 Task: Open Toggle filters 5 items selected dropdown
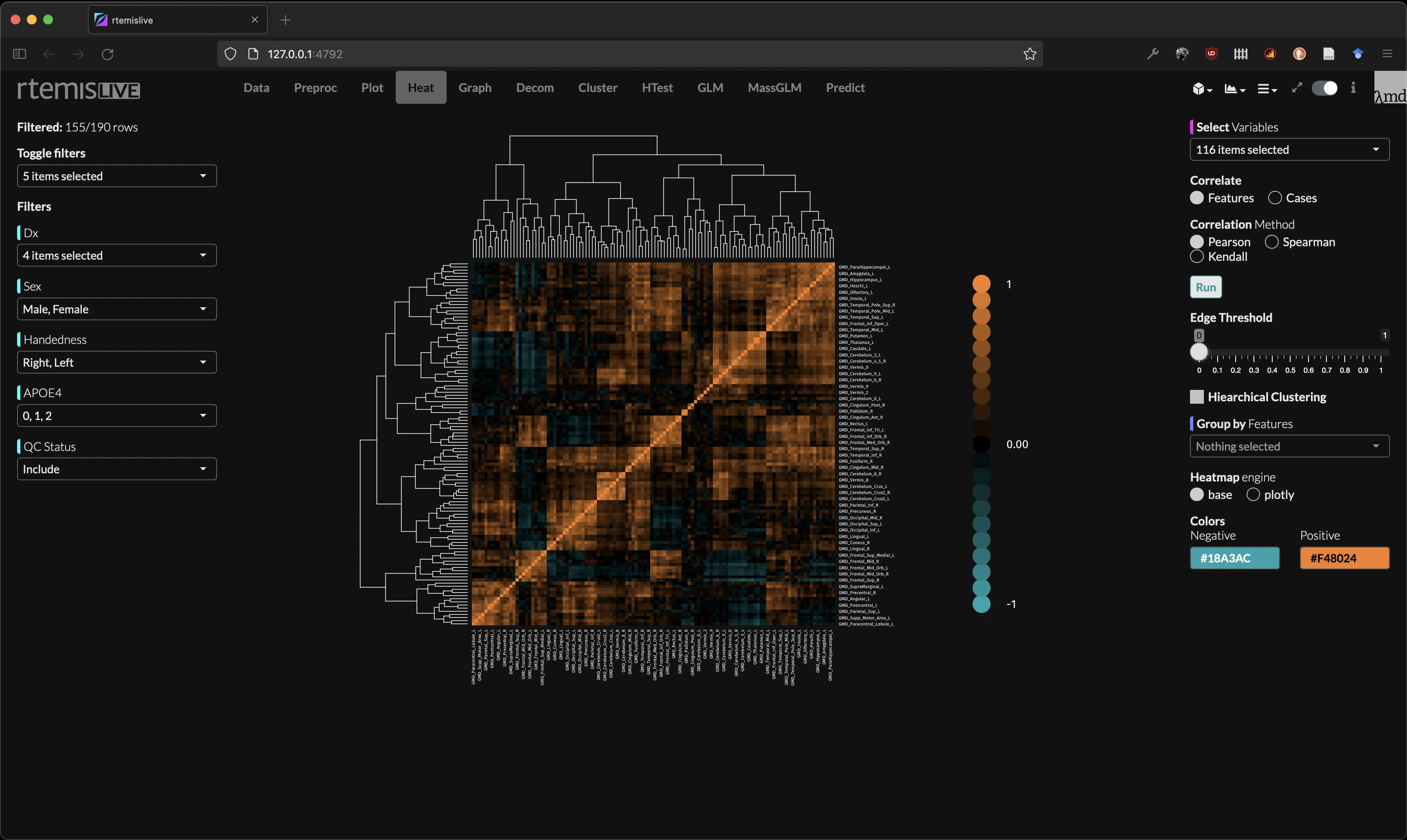116,176
